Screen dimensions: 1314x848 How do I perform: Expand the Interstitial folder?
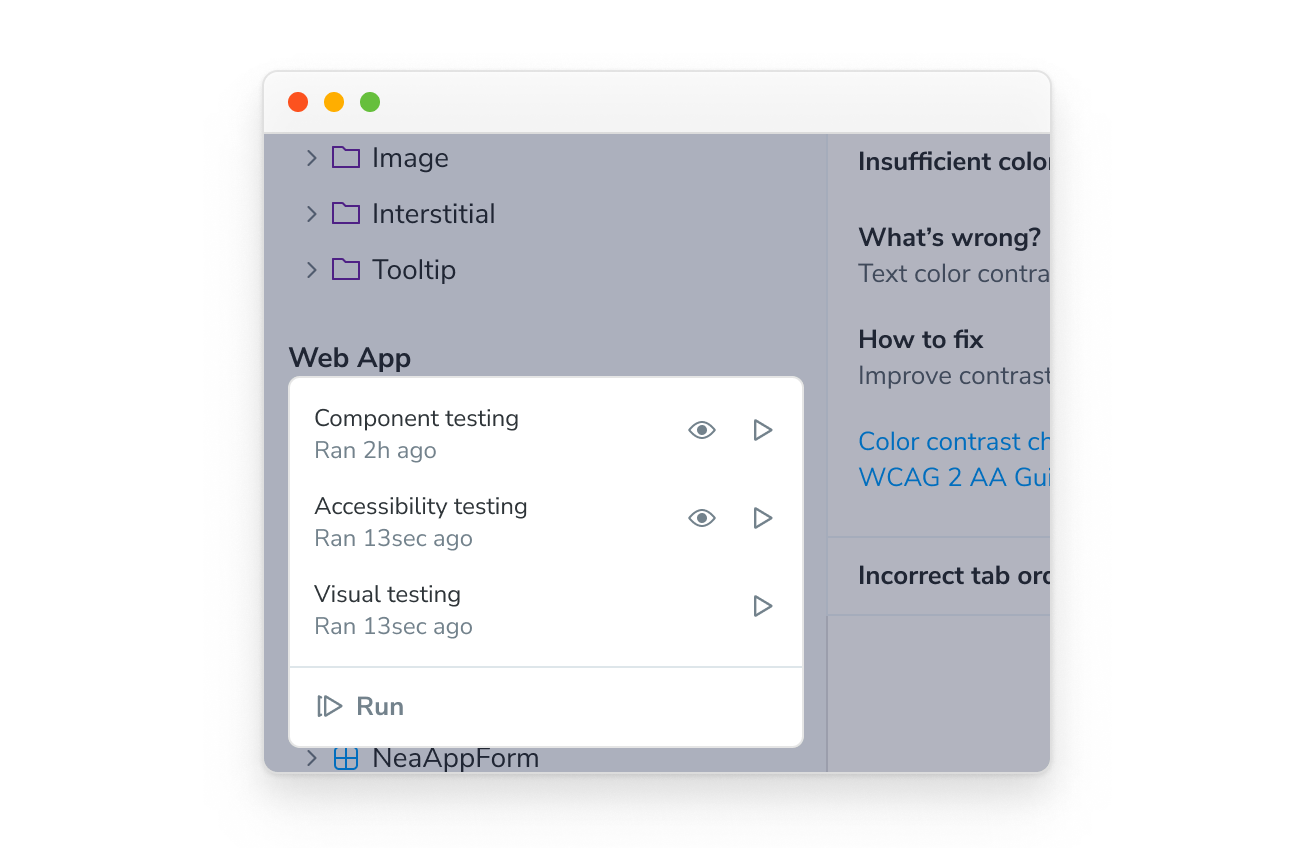311,213
